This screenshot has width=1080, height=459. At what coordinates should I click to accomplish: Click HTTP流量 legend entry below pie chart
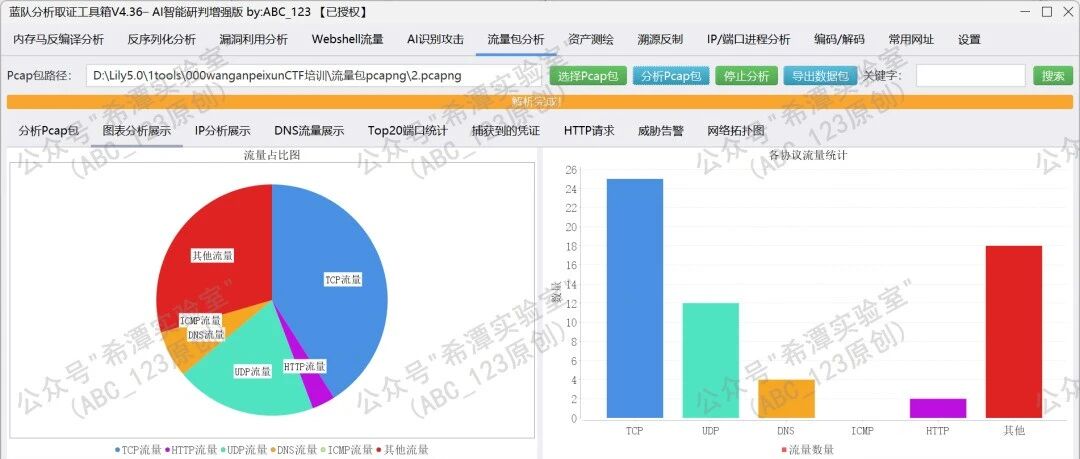[x=191, y=450]
